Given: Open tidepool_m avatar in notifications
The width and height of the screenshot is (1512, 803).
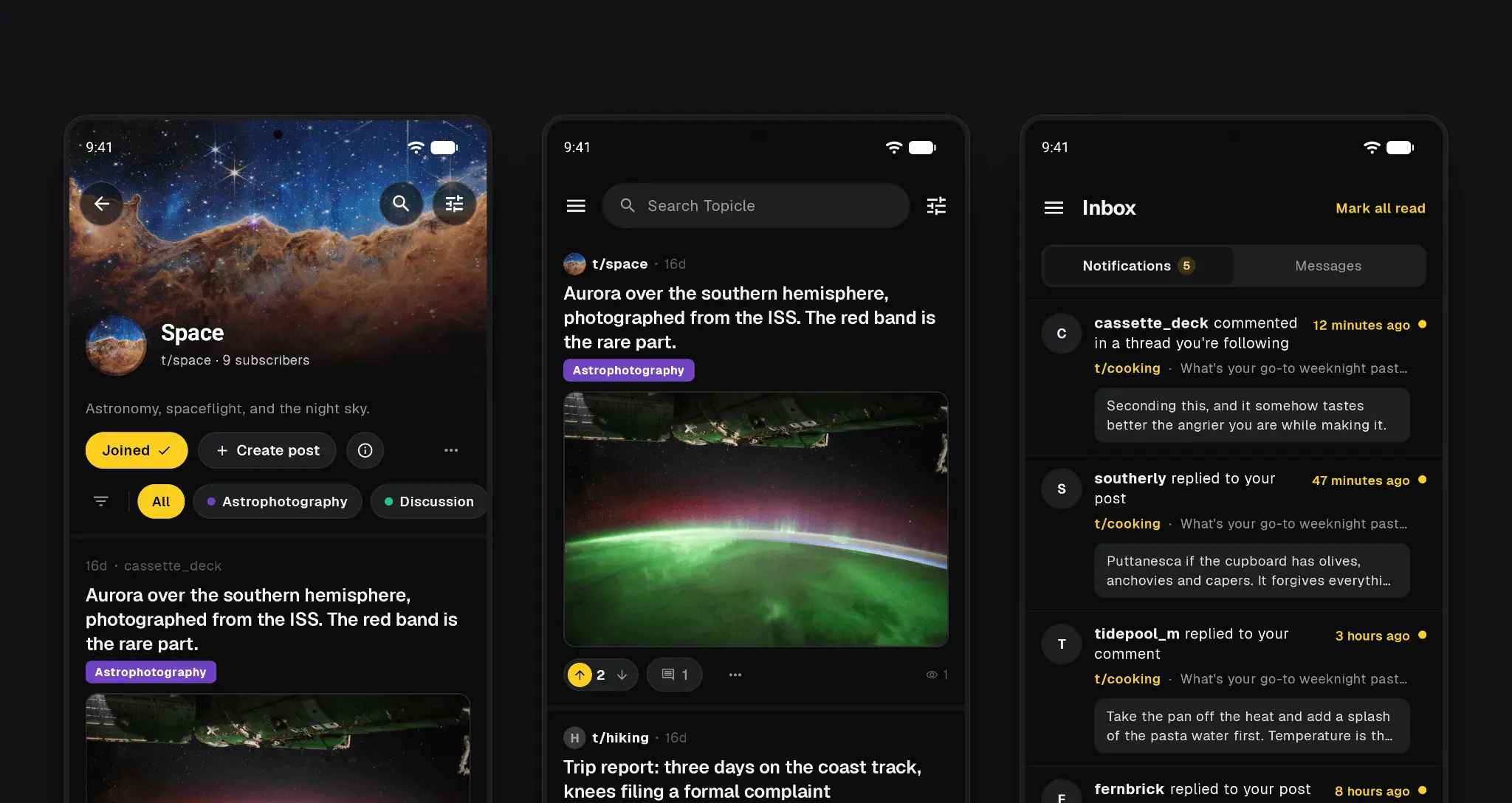Looking at the screenshot, I should tap(1062, 644).
